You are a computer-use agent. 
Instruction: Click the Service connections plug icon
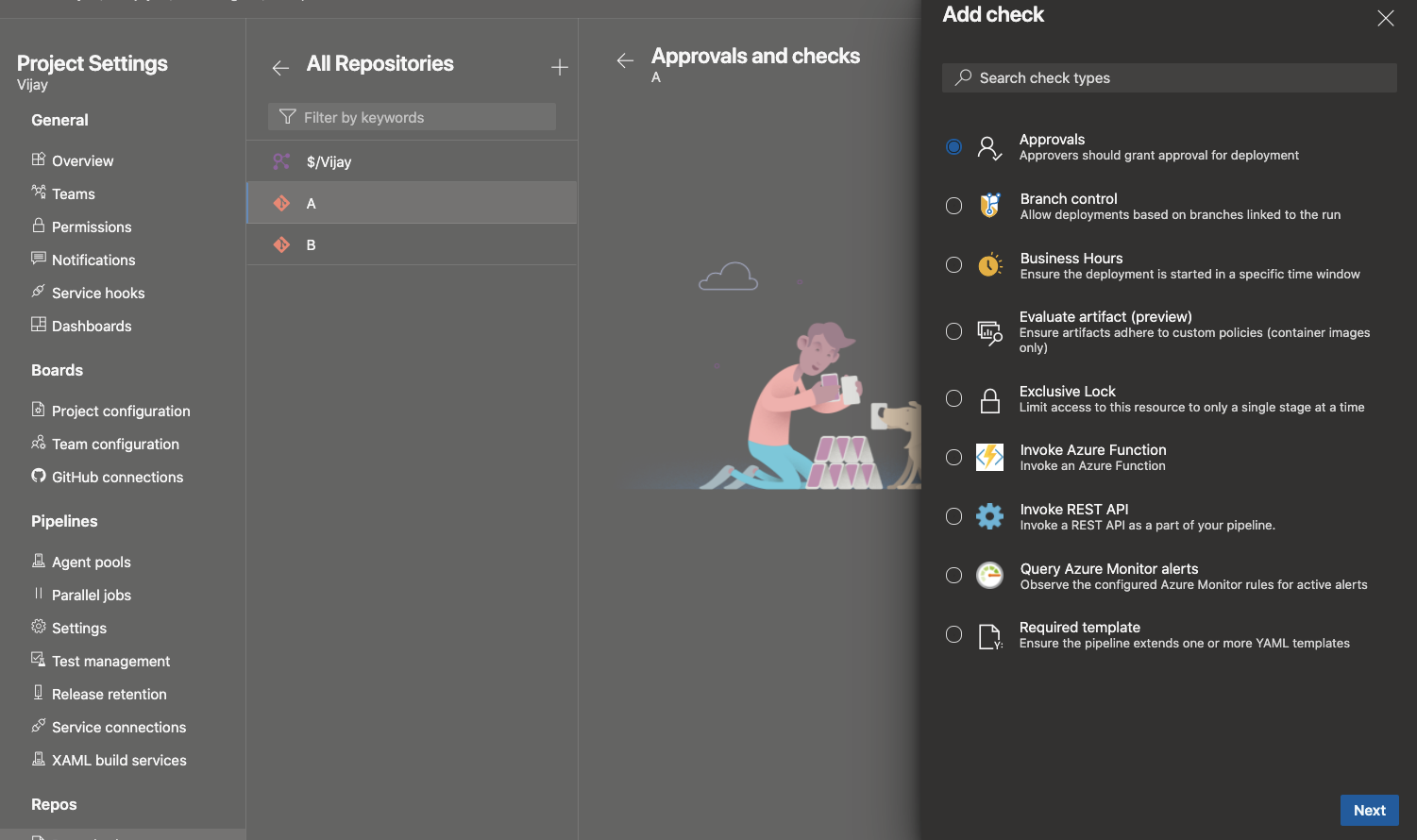(39, 725)
